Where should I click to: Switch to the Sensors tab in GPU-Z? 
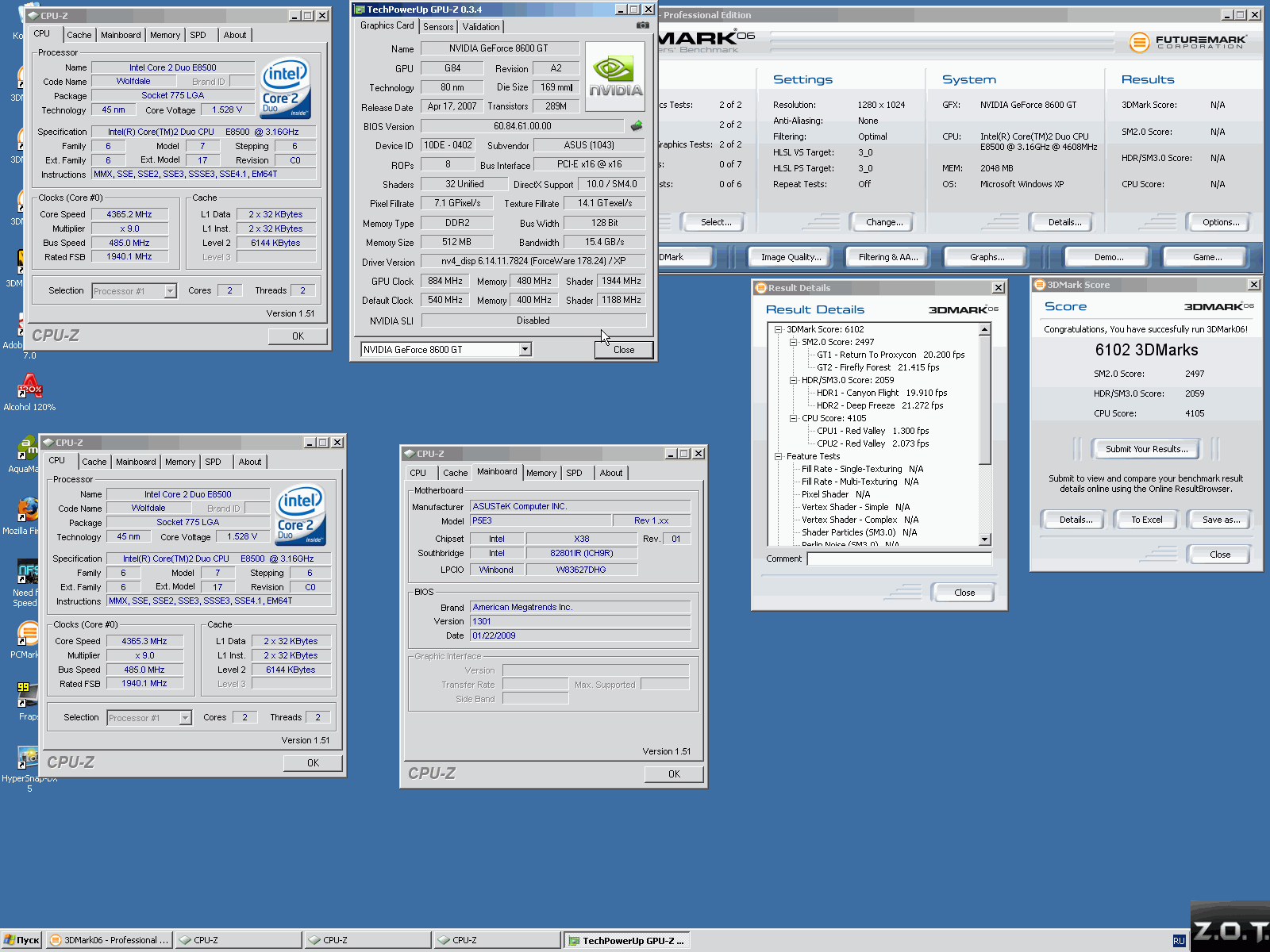(x=438, y=27)
